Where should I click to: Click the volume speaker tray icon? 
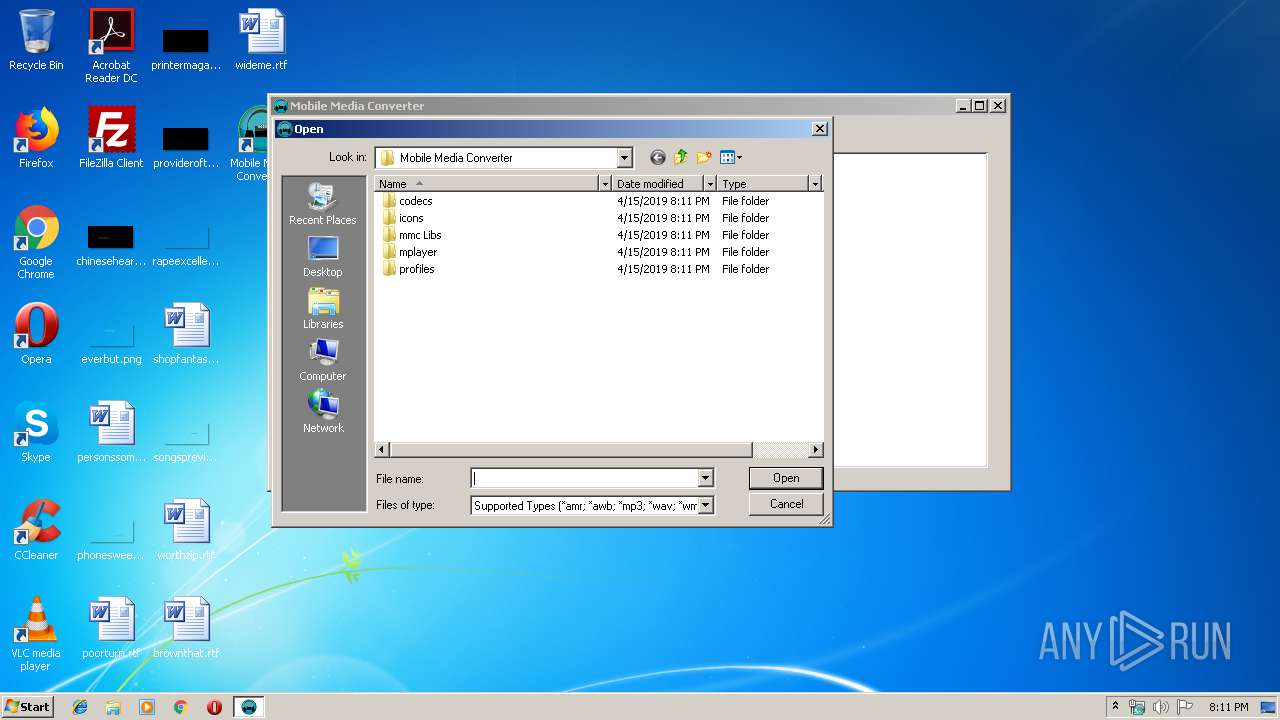pyautogui.click(x=1161, y=707)
